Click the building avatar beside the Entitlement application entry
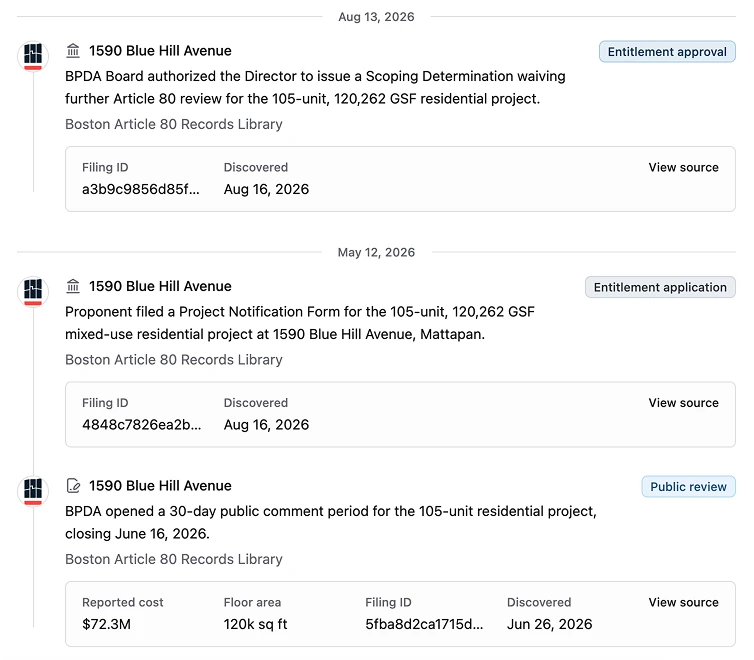754x660 pixels. 33,291
